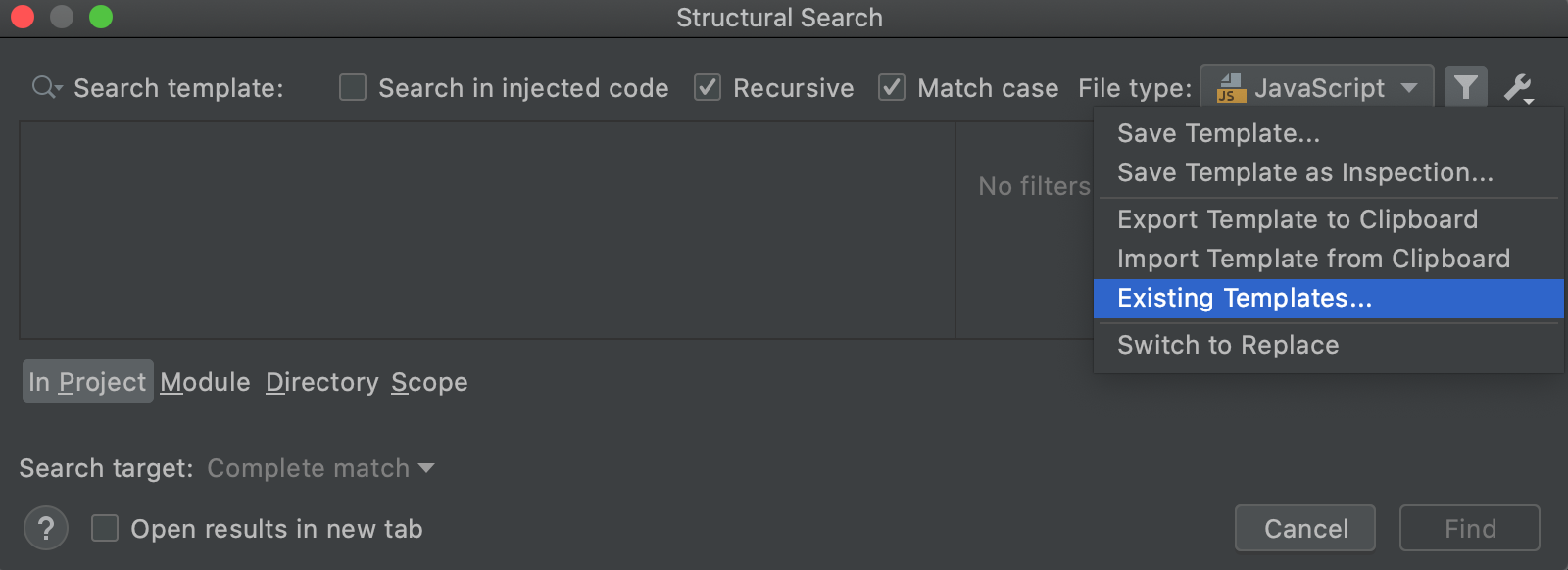
Task: Select Export Template to Clipboard
Action: tap(1297, 219)
